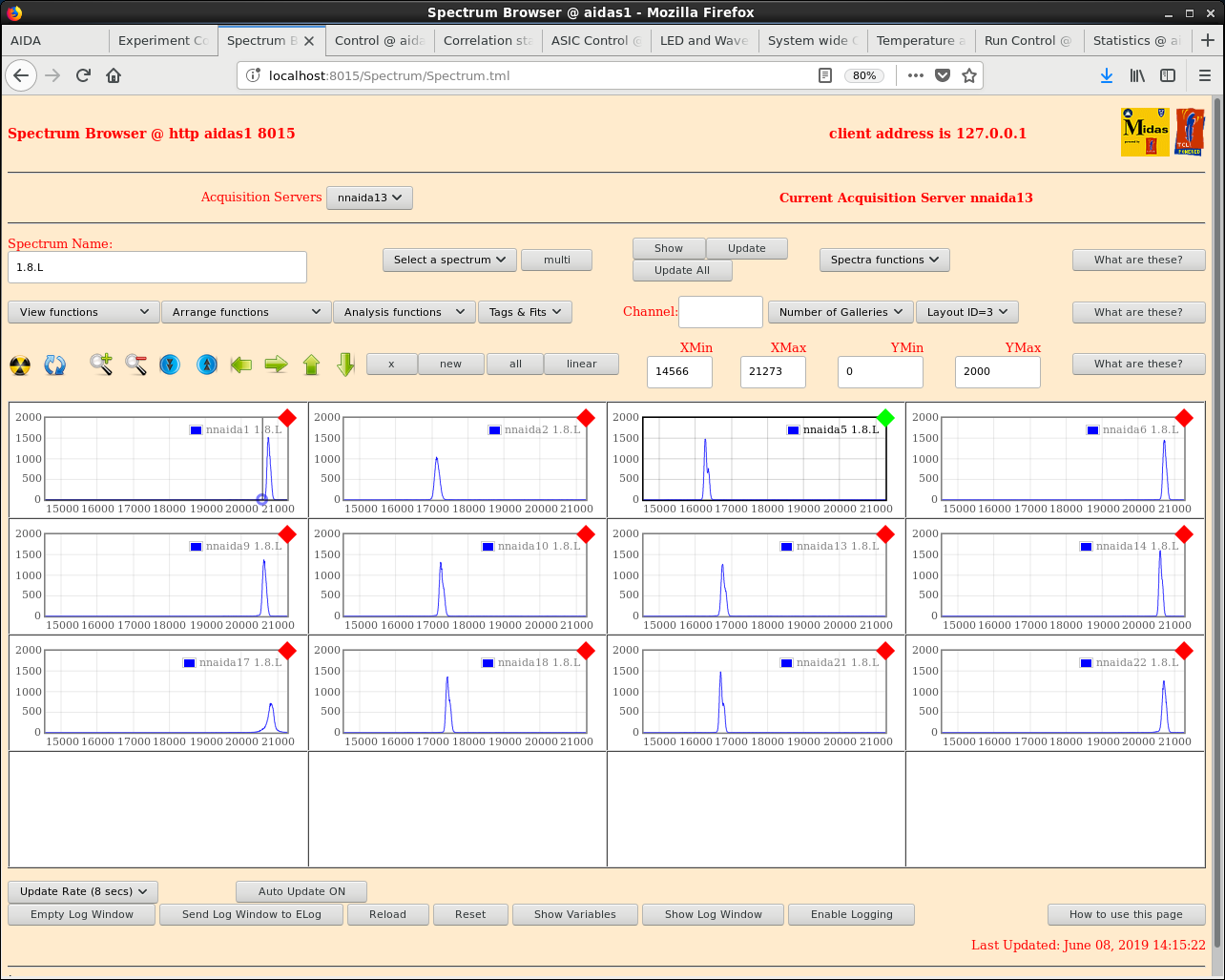The width and height of the screenshot is (1225, 980).
Task: Click the blue nnaida2 legend color swatch
Action: click(494, 430)
